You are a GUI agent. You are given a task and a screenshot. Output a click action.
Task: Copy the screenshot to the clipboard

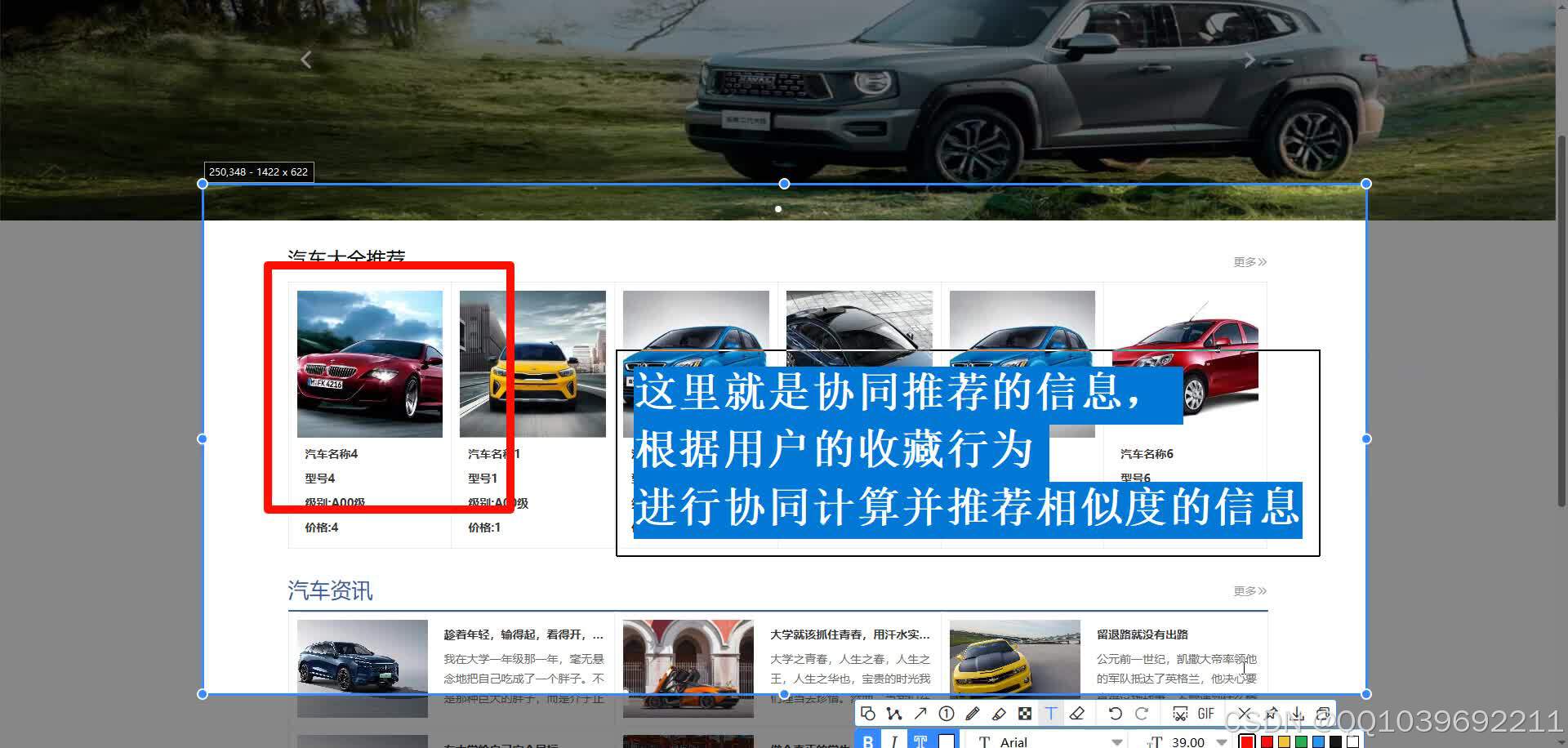1324,714
